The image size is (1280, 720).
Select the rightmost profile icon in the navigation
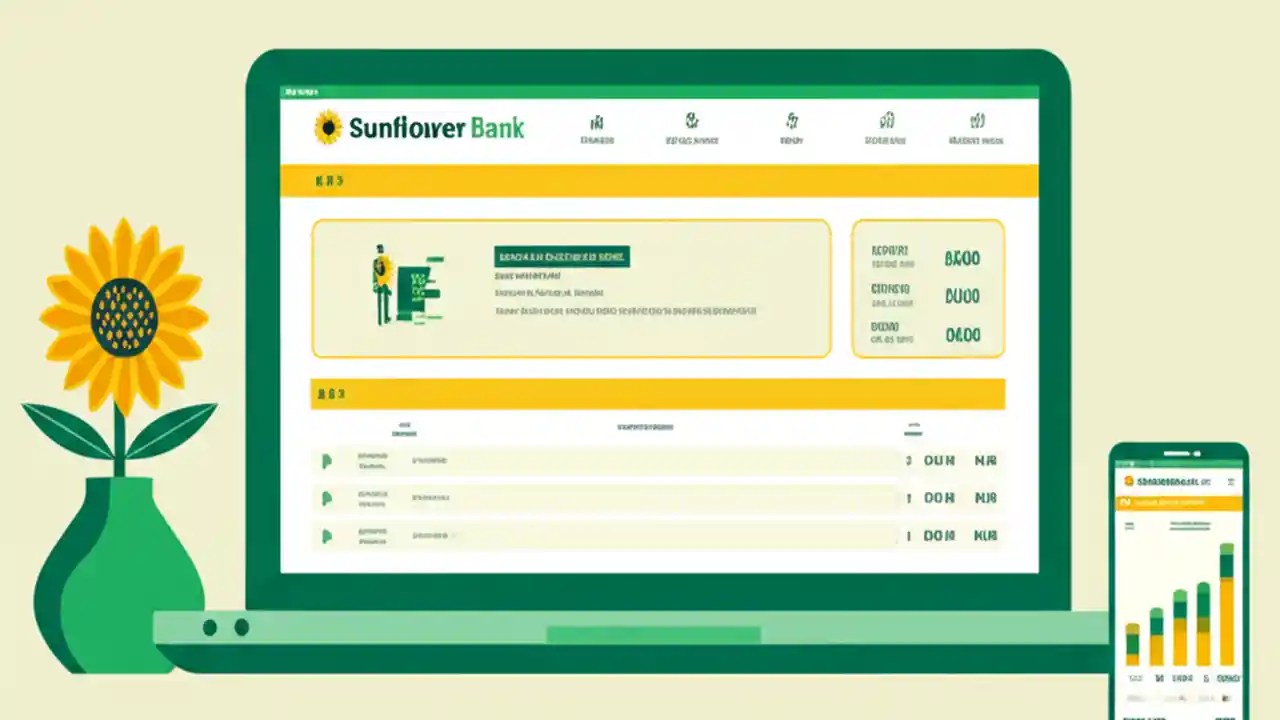pos(977,122)
